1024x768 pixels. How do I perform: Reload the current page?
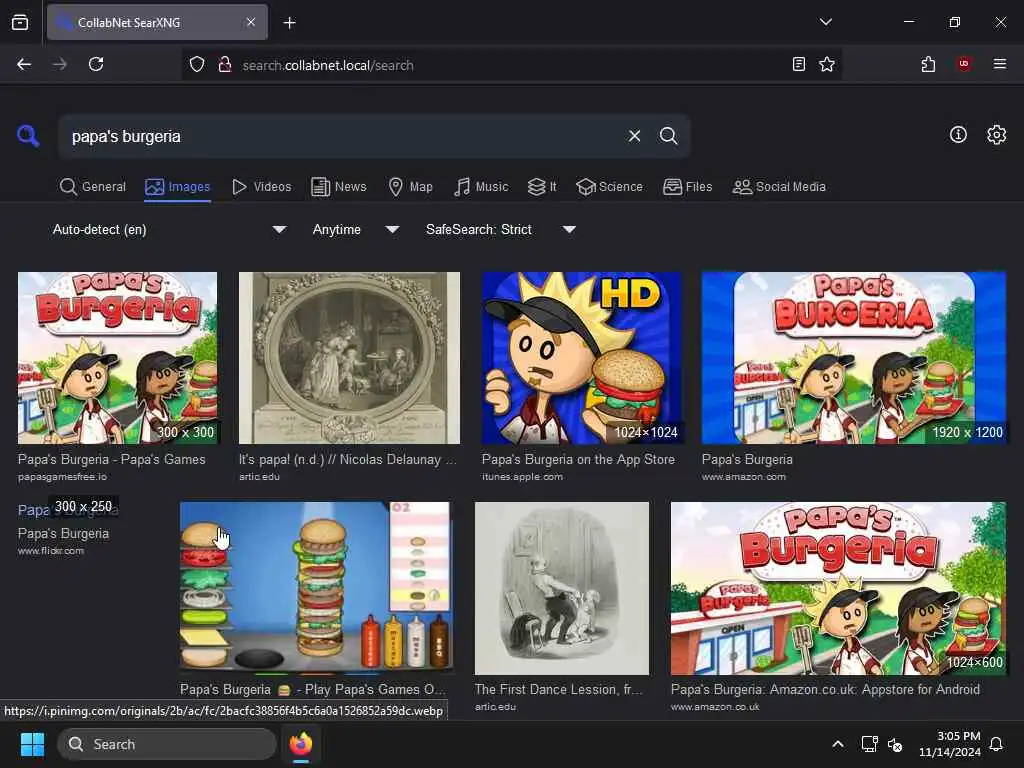(96, 64)
